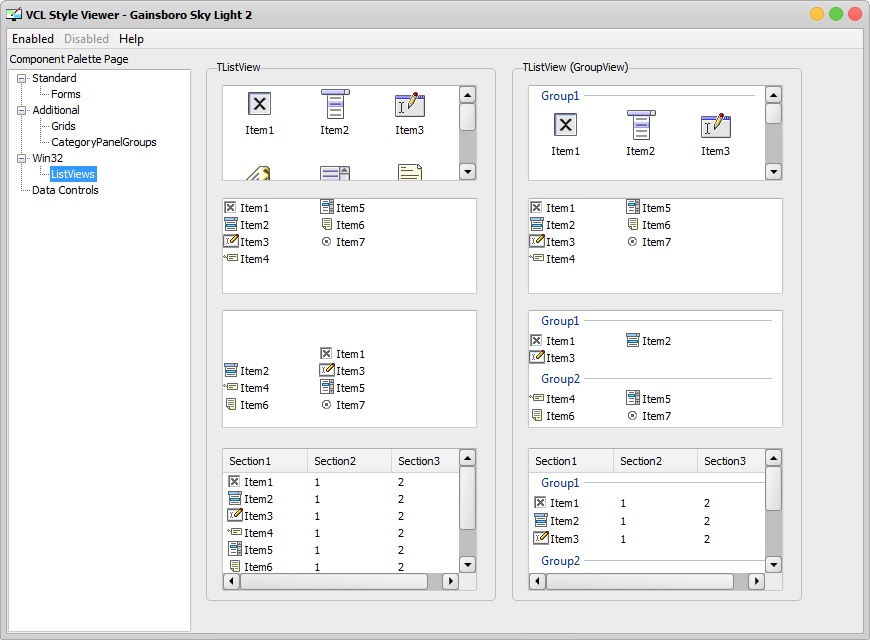Click Section3 column header in GroupView report

pos(731,461)
